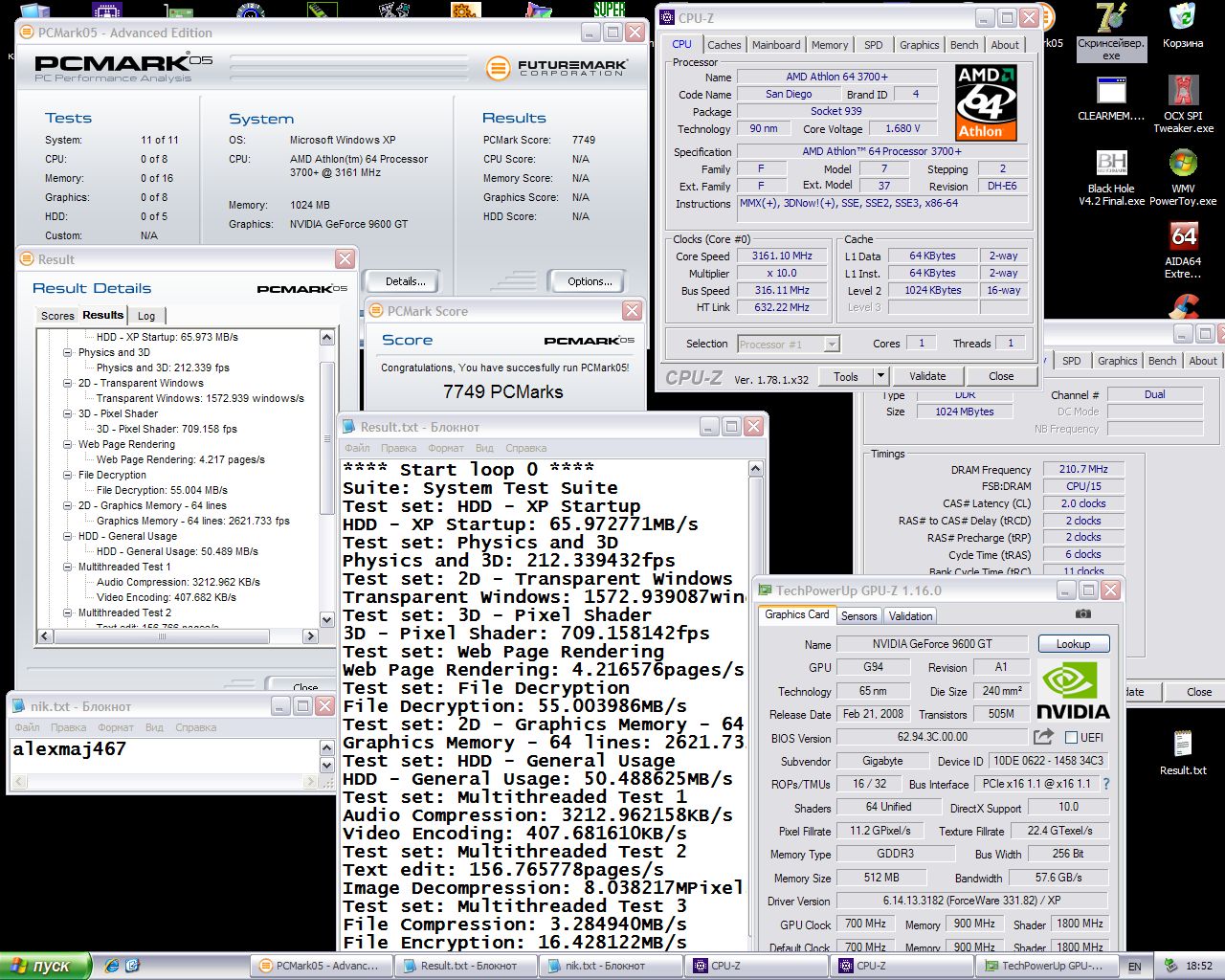1225x980 pixels.
Task: Click Close button in front CPU-Z window
Action: click(1001, 376)
